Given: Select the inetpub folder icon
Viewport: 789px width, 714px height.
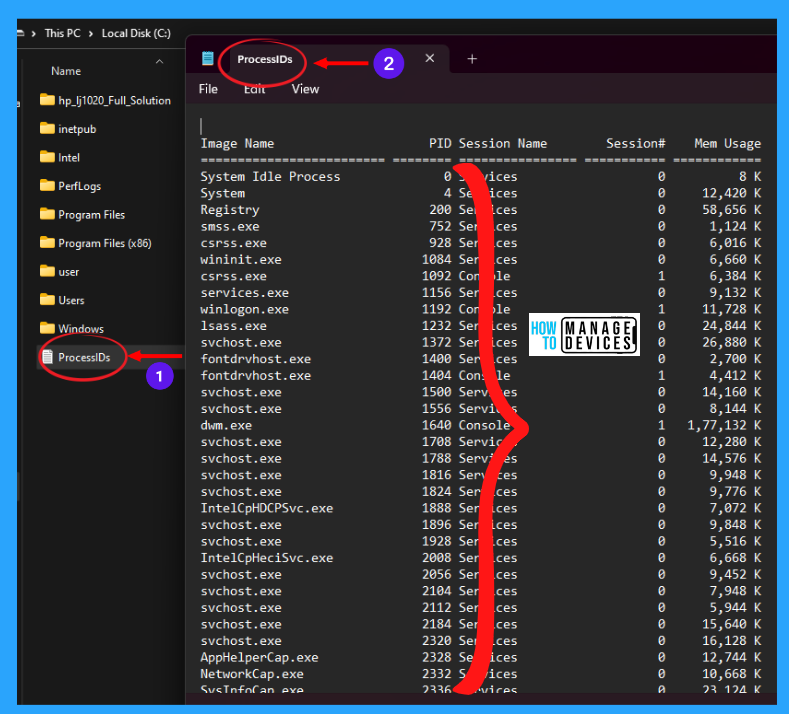Looking at the screenshot, I should [47, 128].
